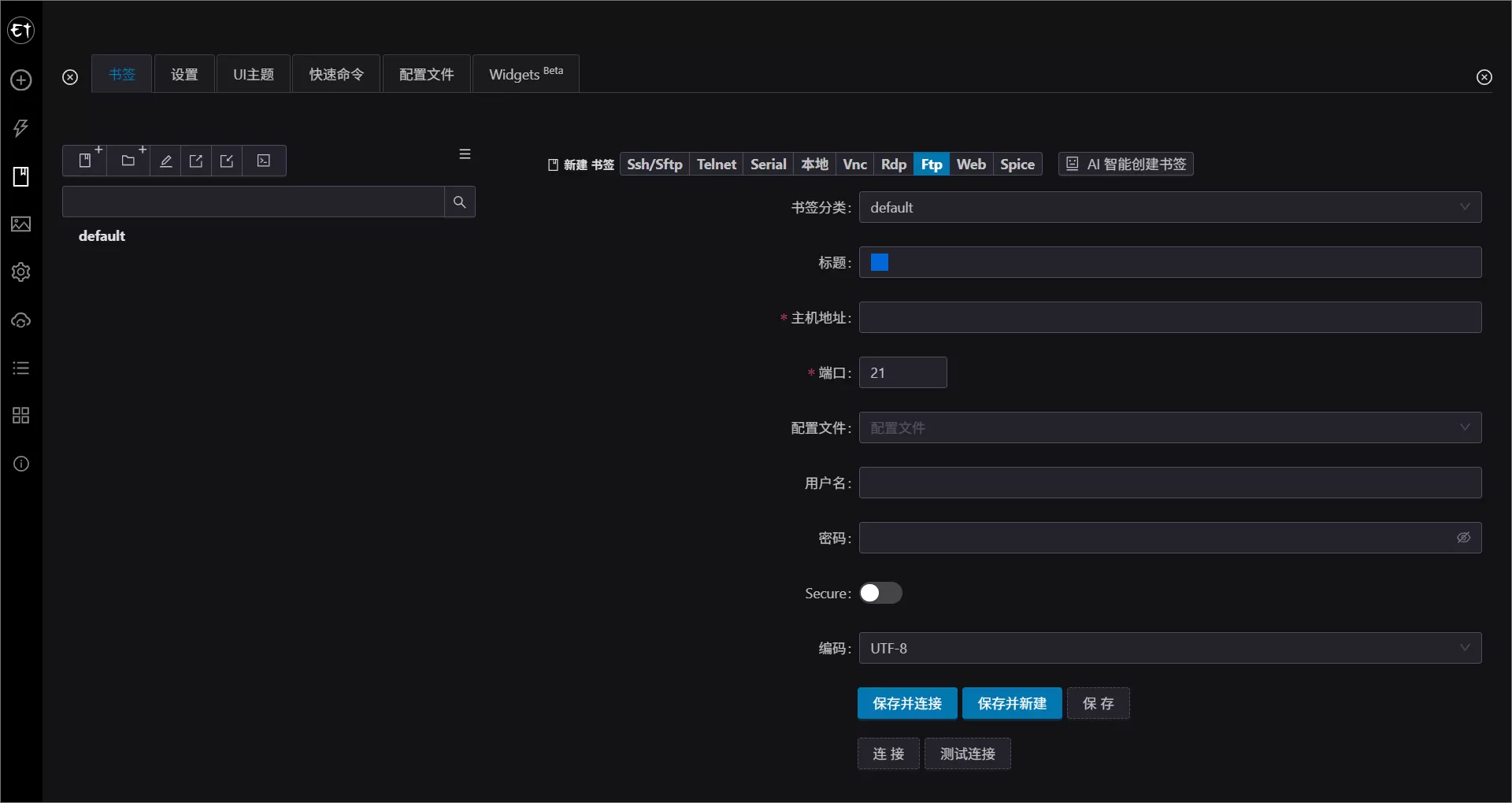This screenshot has width=1512, height=803.
Task: Switch to the 设置 tab
Action: point(184,74)
